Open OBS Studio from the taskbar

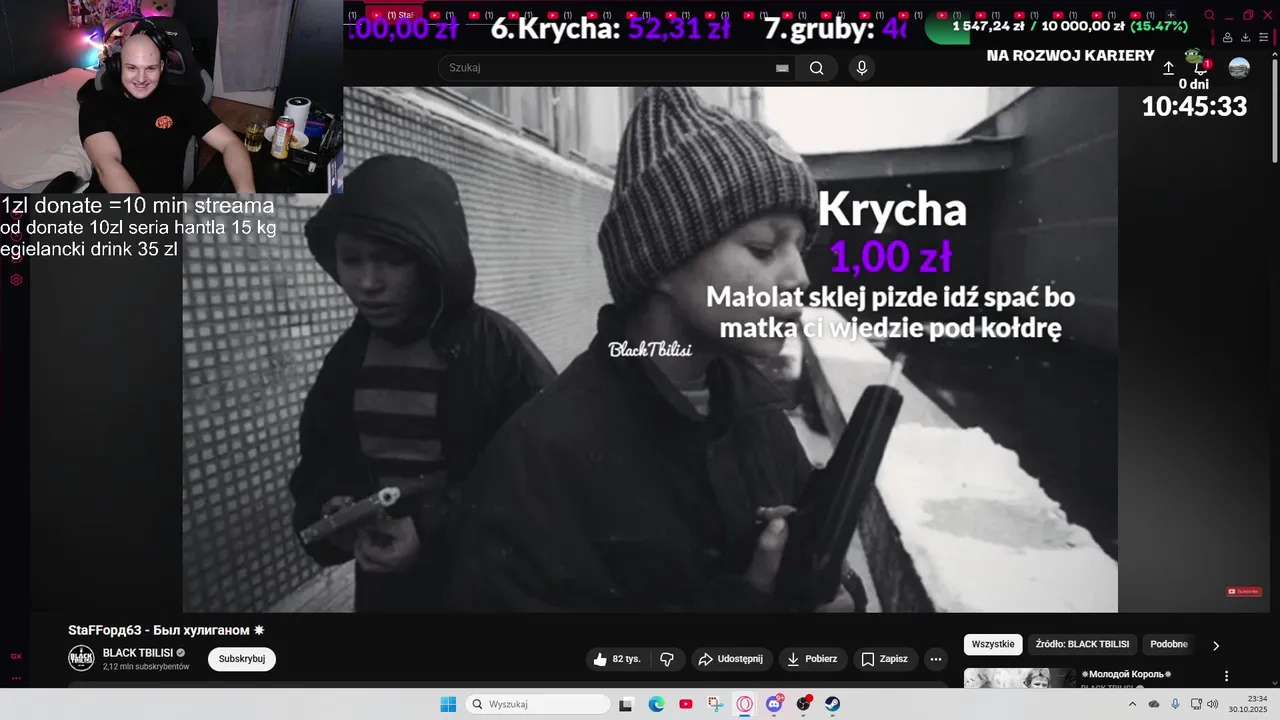(x=803, y=704)
